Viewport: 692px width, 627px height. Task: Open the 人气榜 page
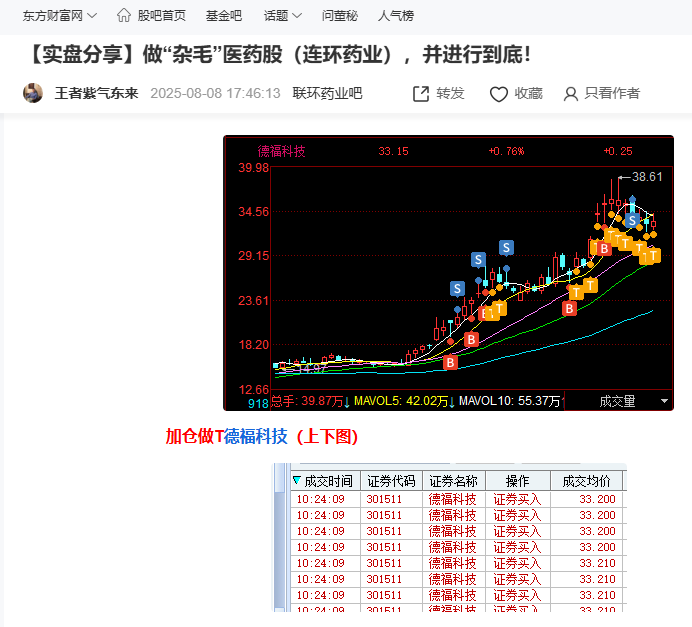[396, 16]
